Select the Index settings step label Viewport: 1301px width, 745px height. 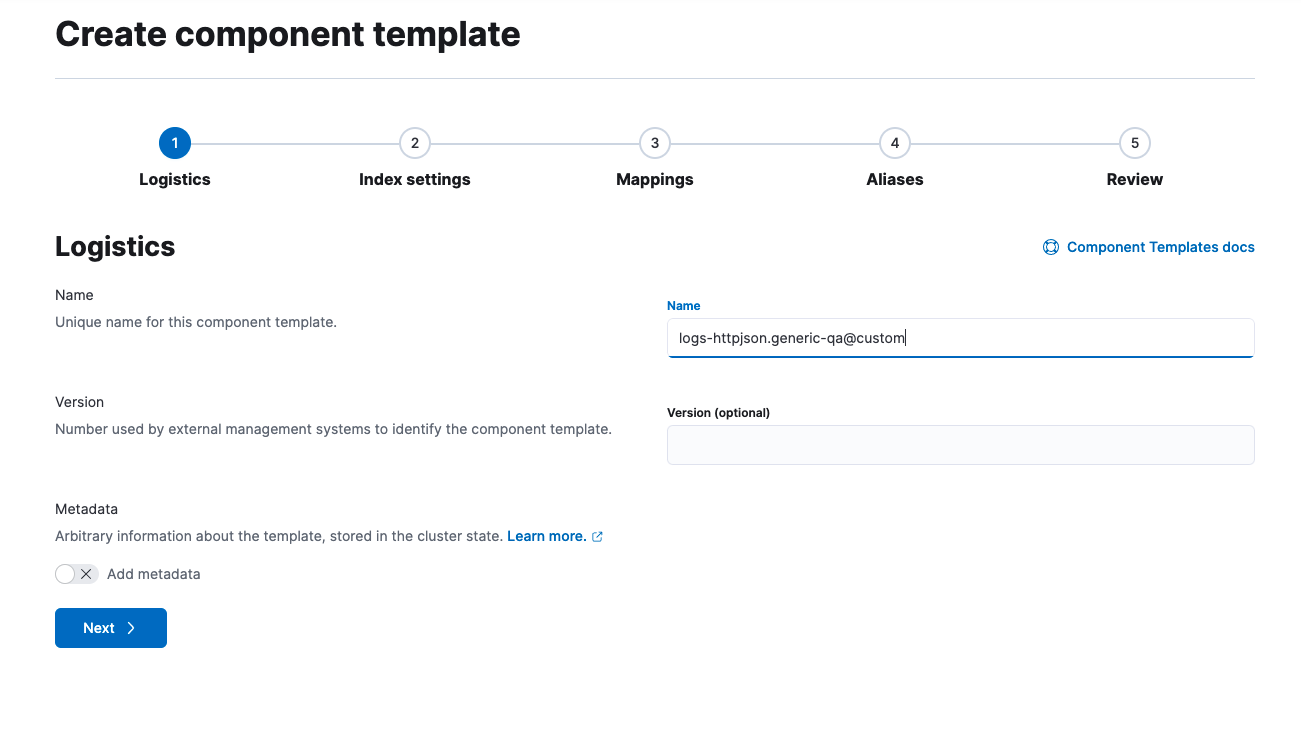(415, 179)
